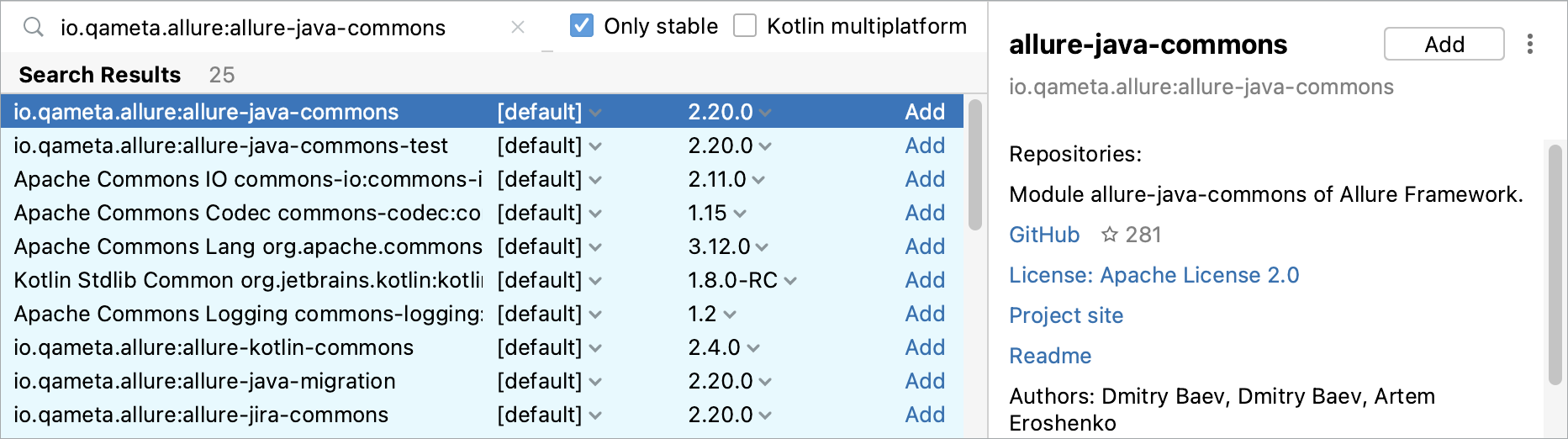Screen dimensions: 1568x439
Task: Add allure-java-migration dependency
Action: 925,381
